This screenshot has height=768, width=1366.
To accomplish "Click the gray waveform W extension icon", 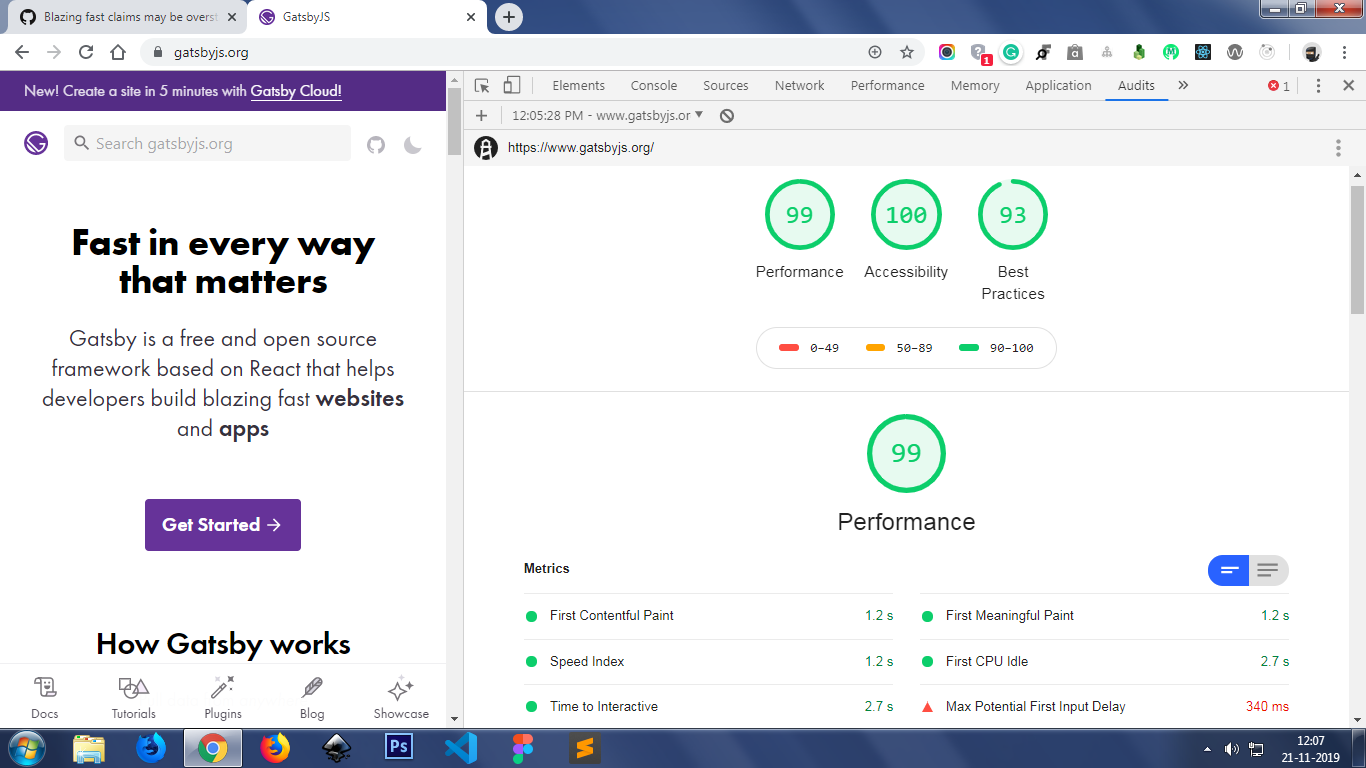I will tap(1235, 52).
